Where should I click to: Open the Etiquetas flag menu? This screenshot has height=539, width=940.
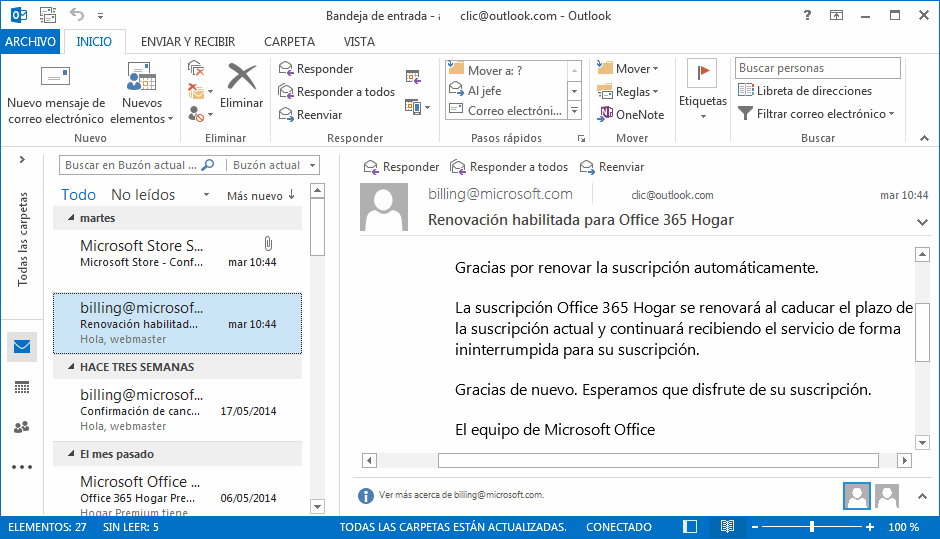[x=703, y=90]
